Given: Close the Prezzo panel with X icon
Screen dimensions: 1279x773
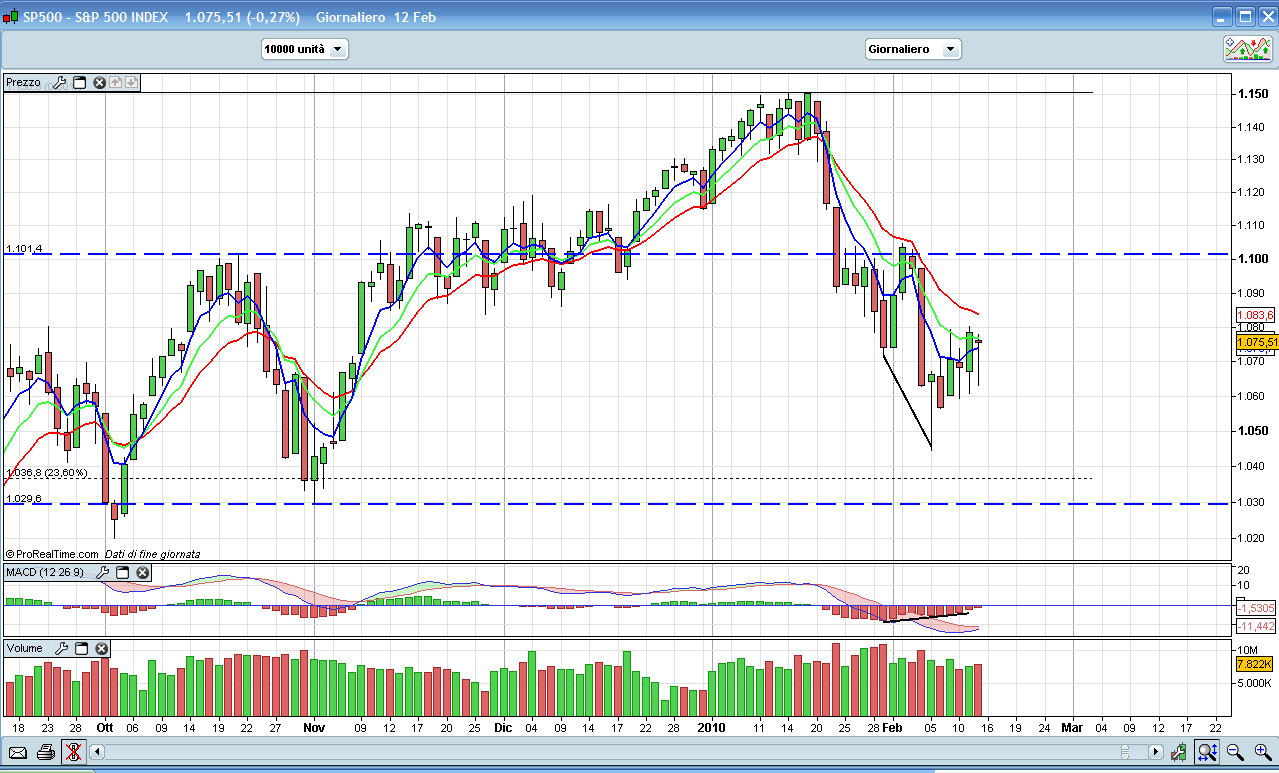Looking at the screenshot, I should click(x=99, y=83).
